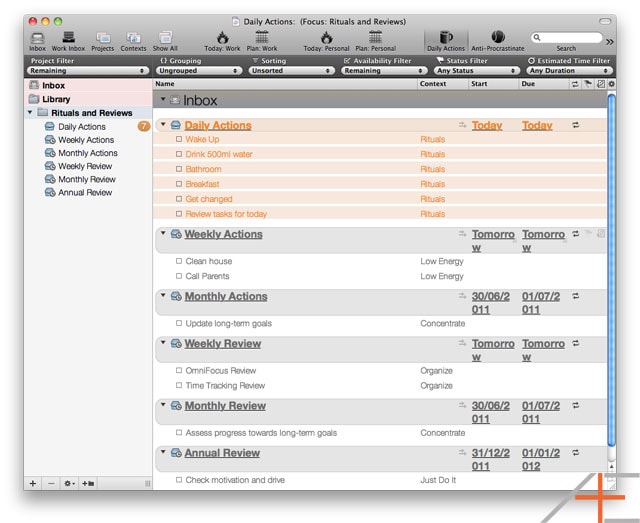
Task: Check off the Wake Up task
Action: (x=179, y=139)
